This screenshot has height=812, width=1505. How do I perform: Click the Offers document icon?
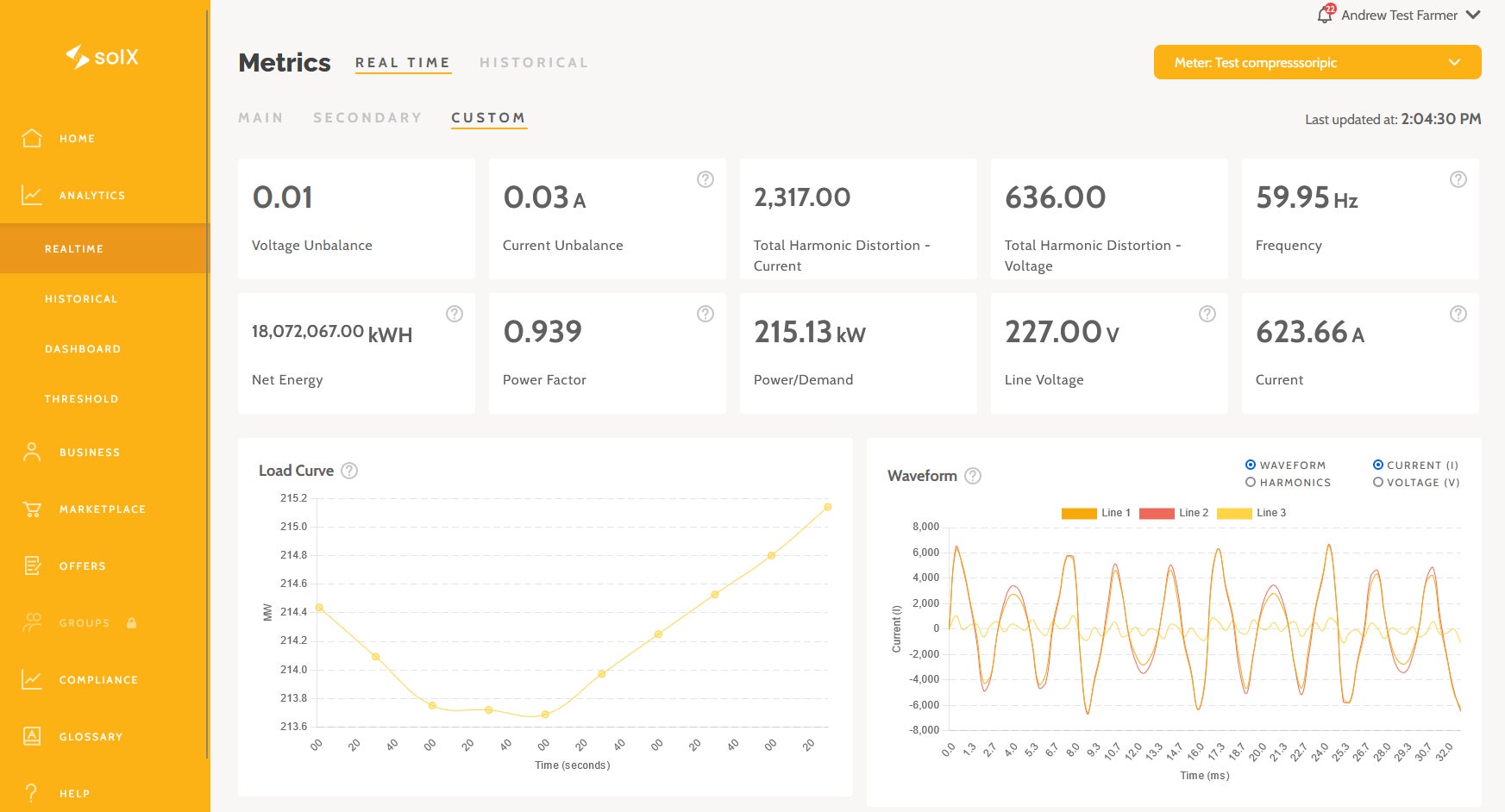point(32,565)
